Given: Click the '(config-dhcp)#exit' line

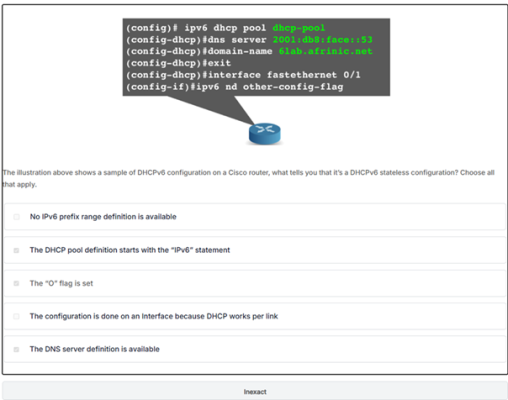Looking at the screenshot, I should 178,63.
